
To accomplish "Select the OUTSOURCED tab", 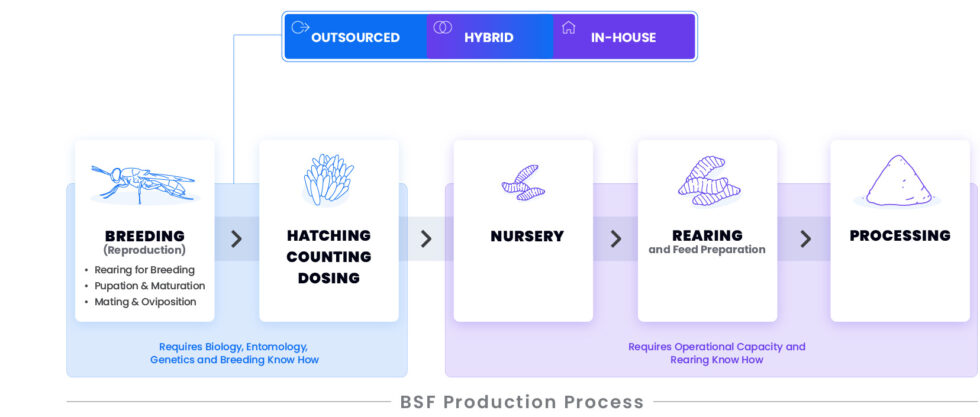I will click(x=356, y=37).
